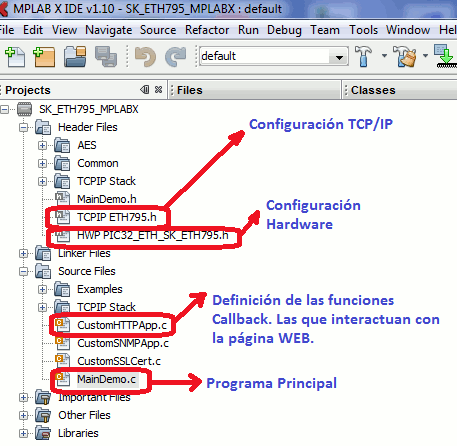Click the New Project toolbar icon

pos(44,57)
